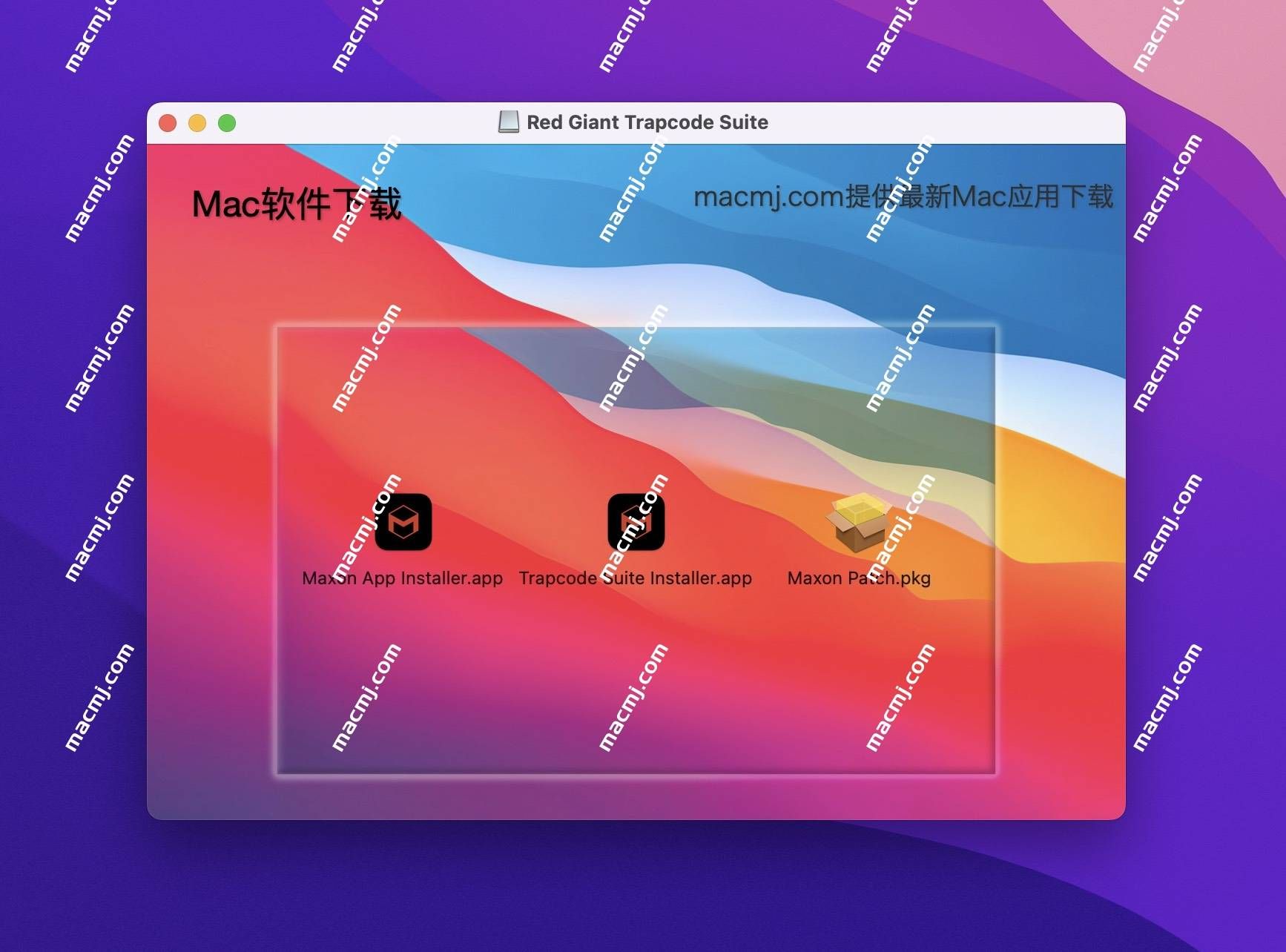Open the Maxon App Installer icon
This screenshot has height=952, width=1286.
[x=403, y=522]
